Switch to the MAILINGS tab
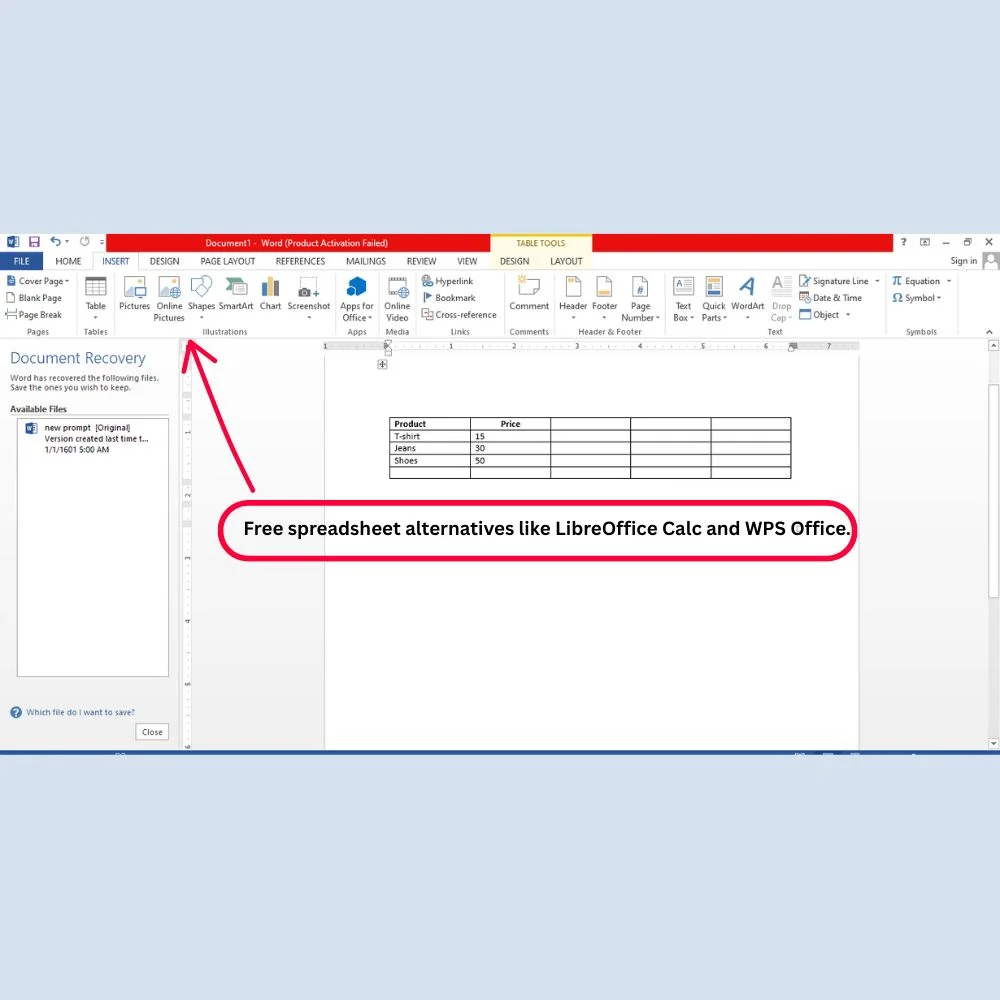Viewport: 1000px width, 1000px height. pyautogui.click(x=366, y=261)
